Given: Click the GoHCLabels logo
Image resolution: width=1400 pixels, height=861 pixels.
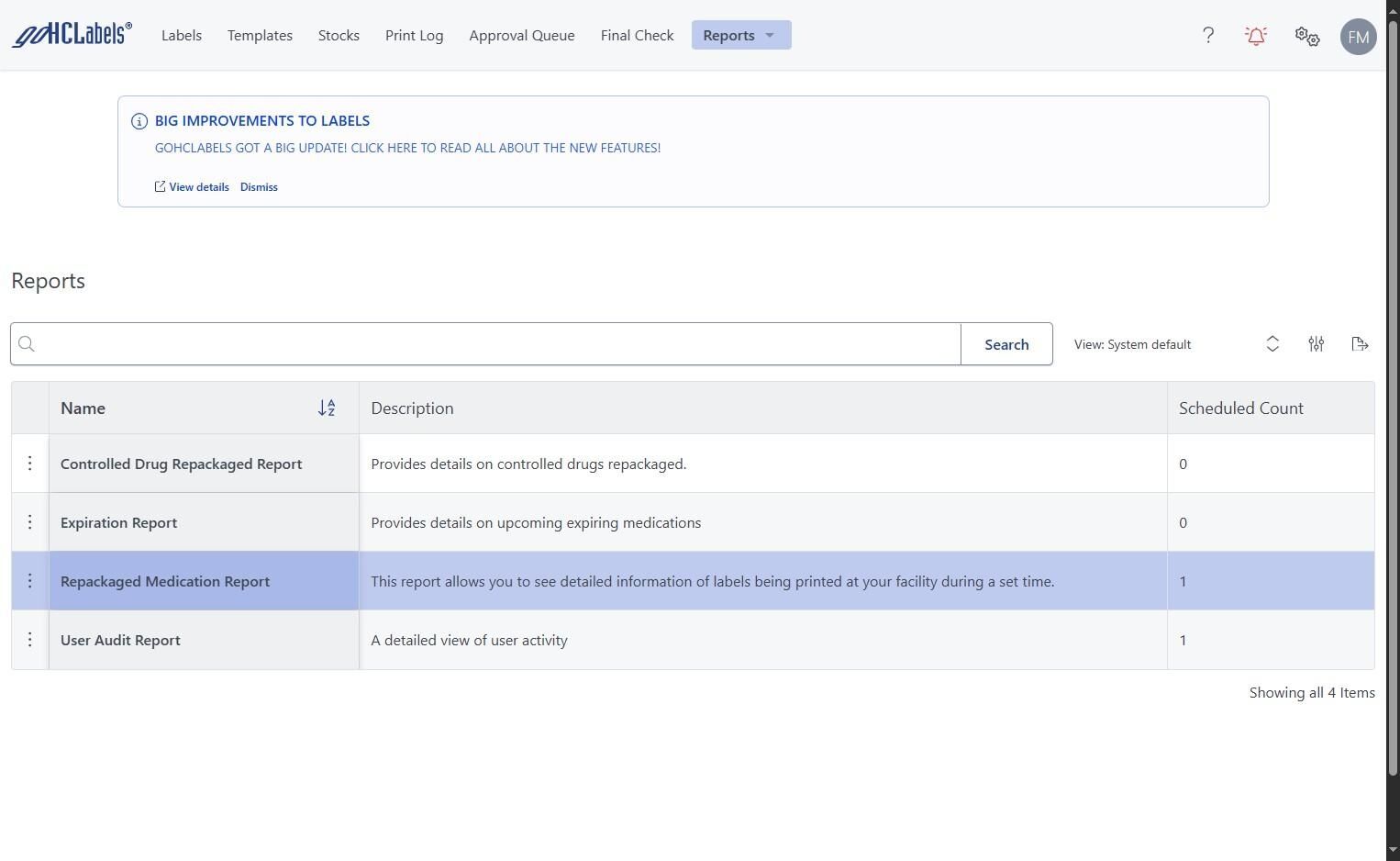Looking at the screenshot, I should tap(72, 35).
